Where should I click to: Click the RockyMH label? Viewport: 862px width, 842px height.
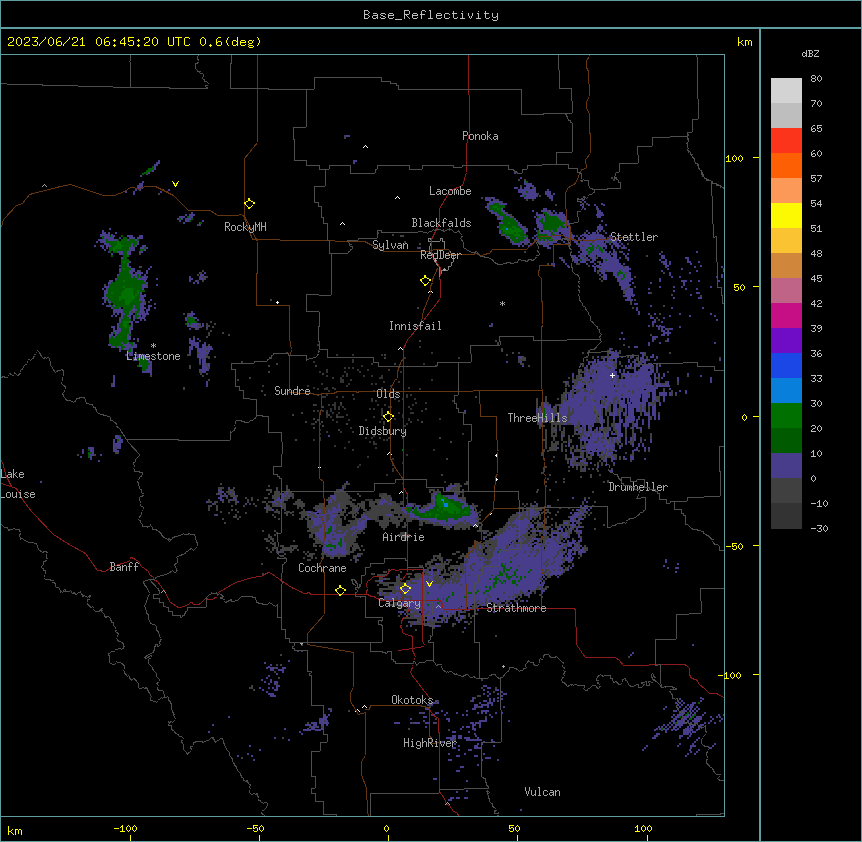pyautogui.click(x=245, y=226)
